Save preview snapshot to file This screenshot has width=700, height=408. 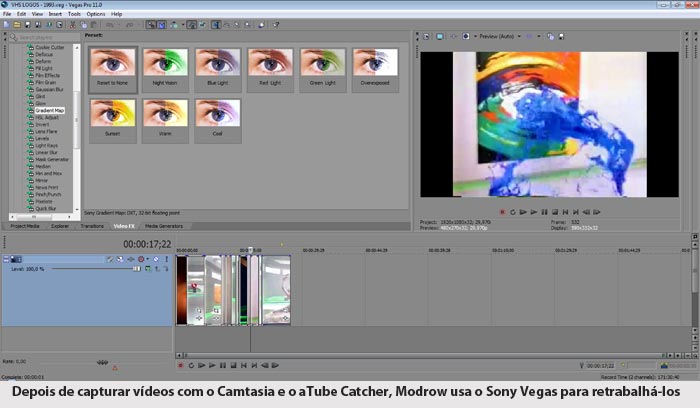561,37
